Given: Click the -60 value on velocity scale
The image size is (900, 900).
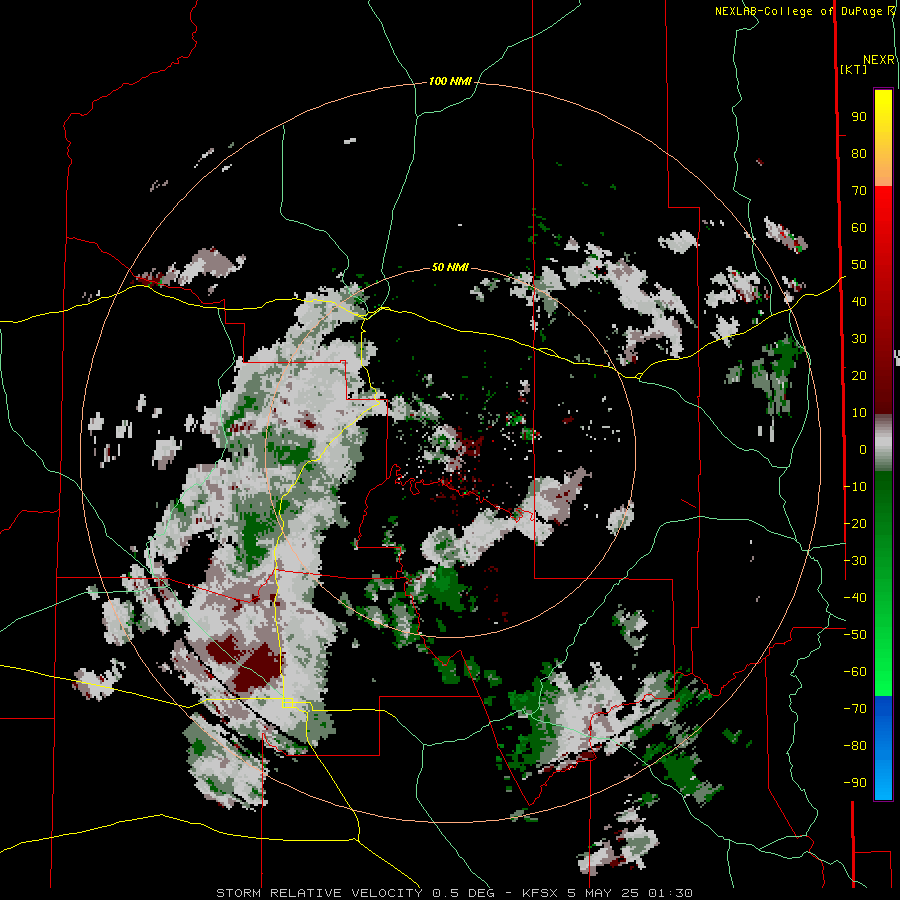Looking at the screenshot, I should [855, 672].
